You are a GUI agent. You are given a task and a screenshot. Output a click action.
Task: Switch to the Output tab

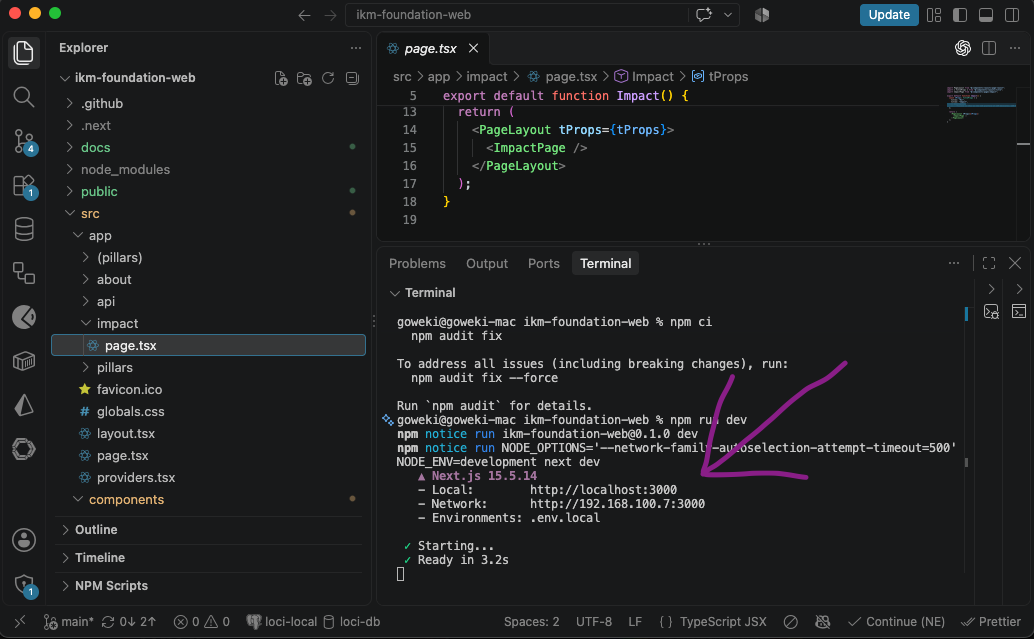(487, 264)
